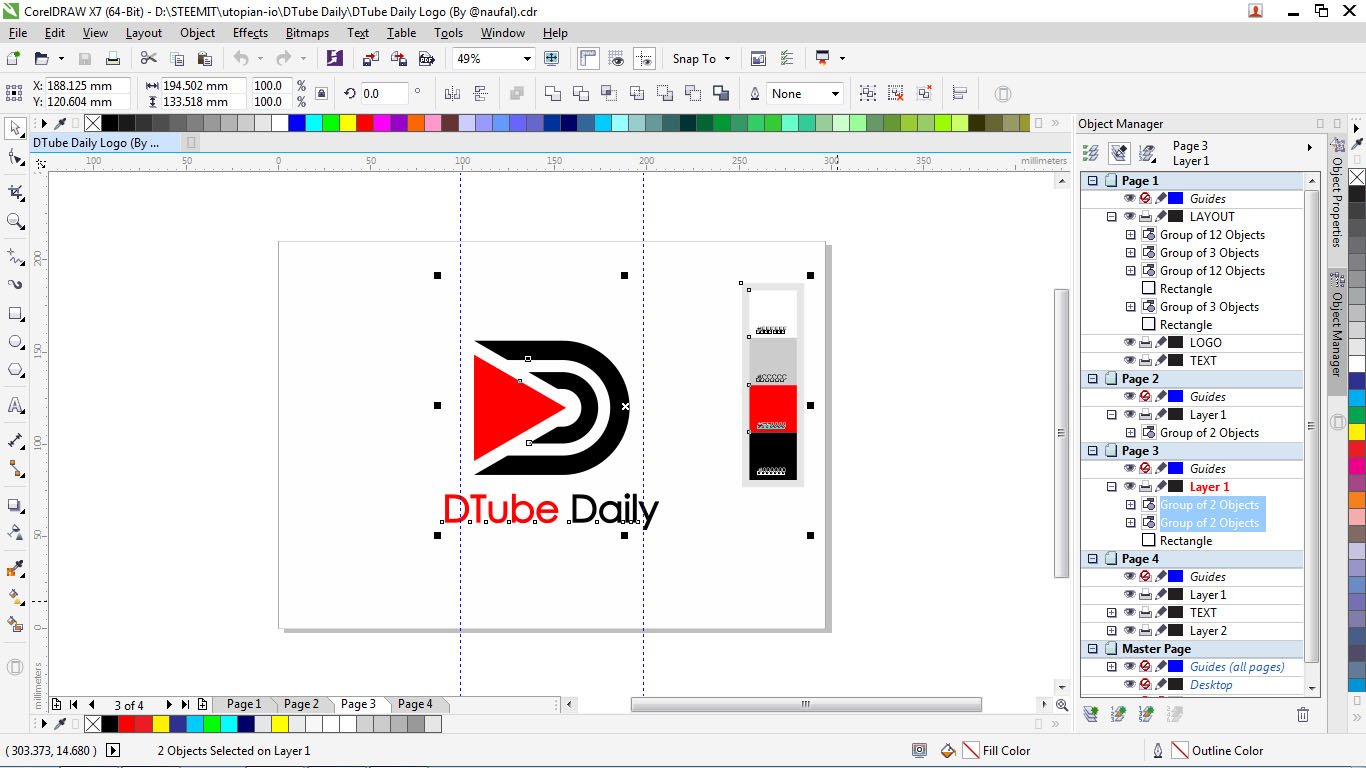The width and height of the screenshot is (1366, 768).
Task: Expand Guides (all pages) node
Action: (1112, 667)
